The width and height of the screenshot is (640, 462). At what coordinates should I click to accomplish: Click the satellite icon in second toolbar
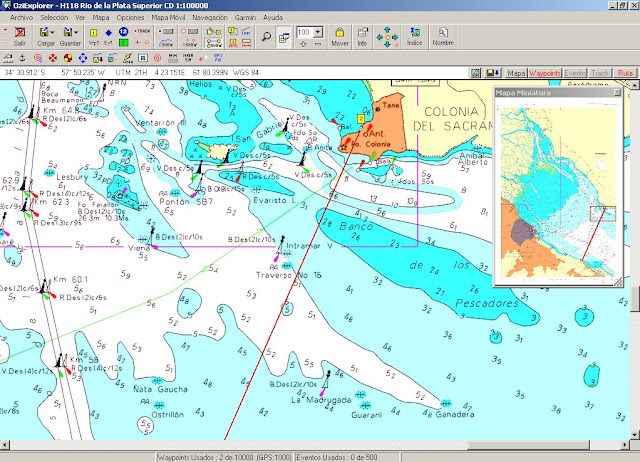pyautogui.click(x=128, y=58)
